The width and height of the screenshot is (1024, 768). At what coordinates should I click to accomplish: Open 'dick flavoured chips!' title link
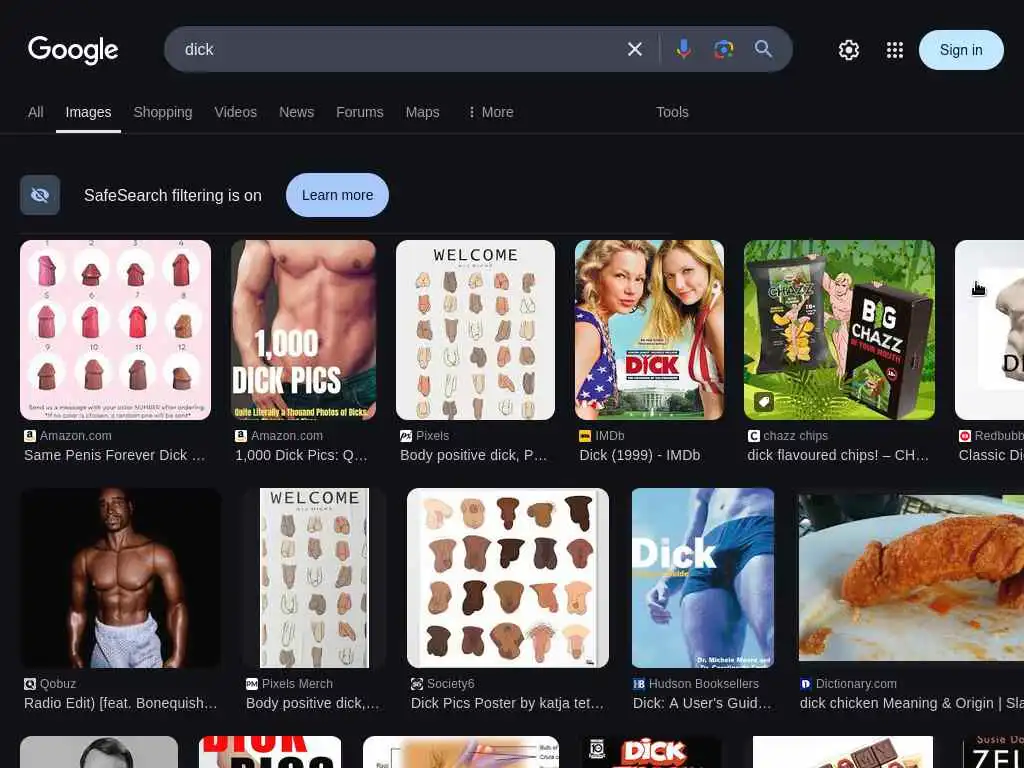point(838,455)
